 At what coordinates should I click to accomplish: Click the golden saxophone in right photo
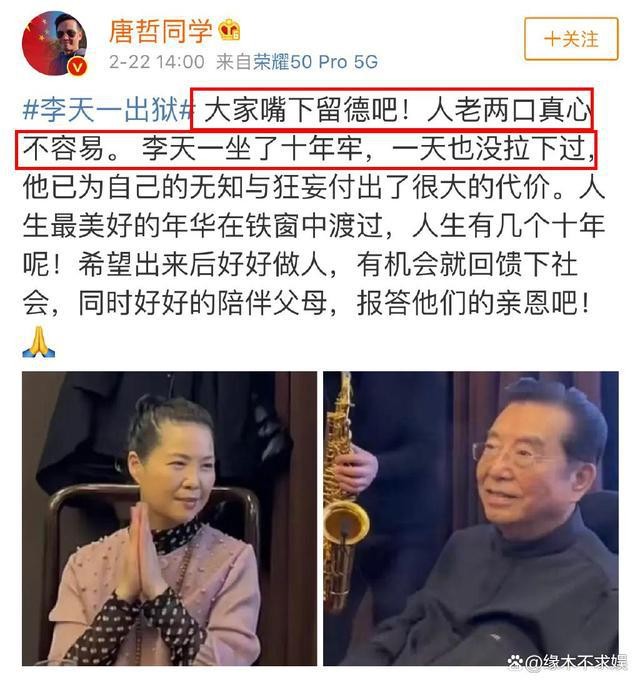coord(343,489)
